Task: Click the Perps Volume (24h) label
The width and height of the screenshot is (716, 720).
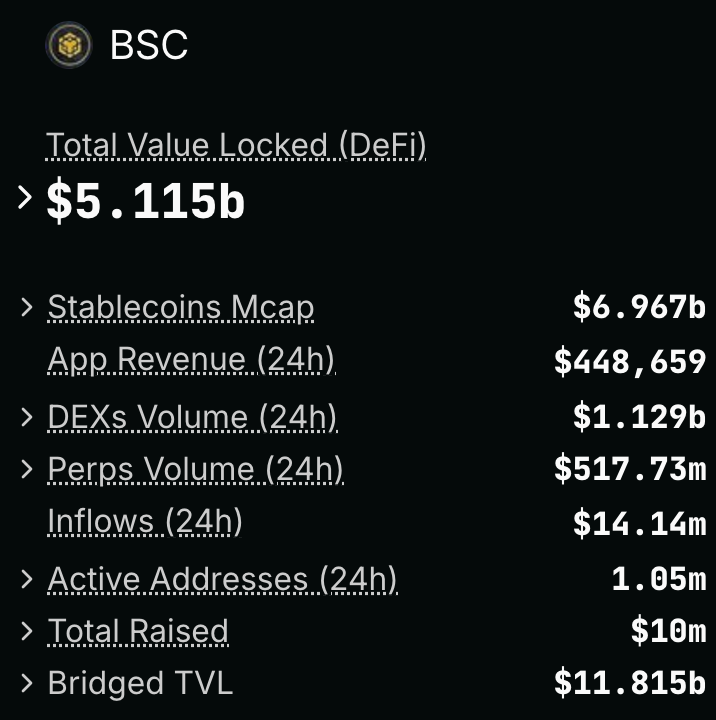Action: (196, 469)
